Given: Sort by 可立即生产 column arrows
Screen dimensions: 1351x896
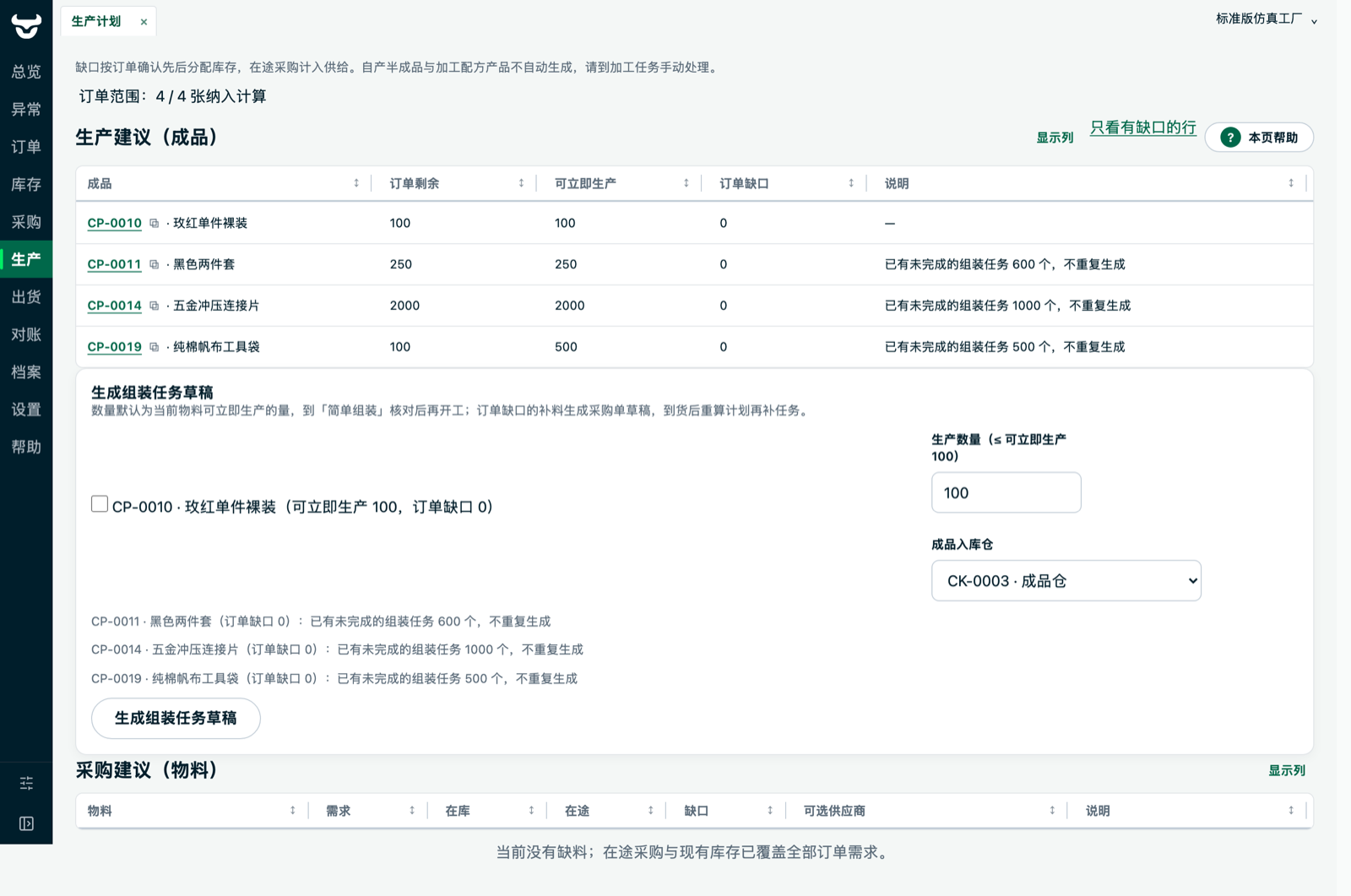Looking at the screenshot, I should 686,183.
